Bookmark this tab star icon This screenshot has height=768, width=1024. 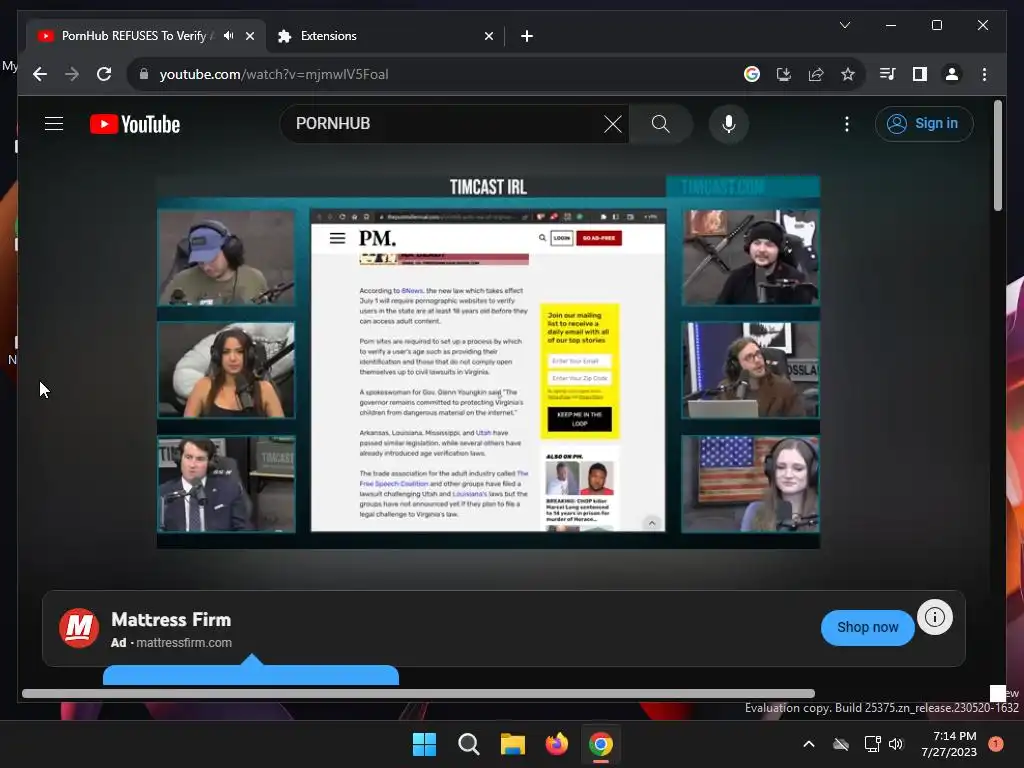tap(848, 74)
